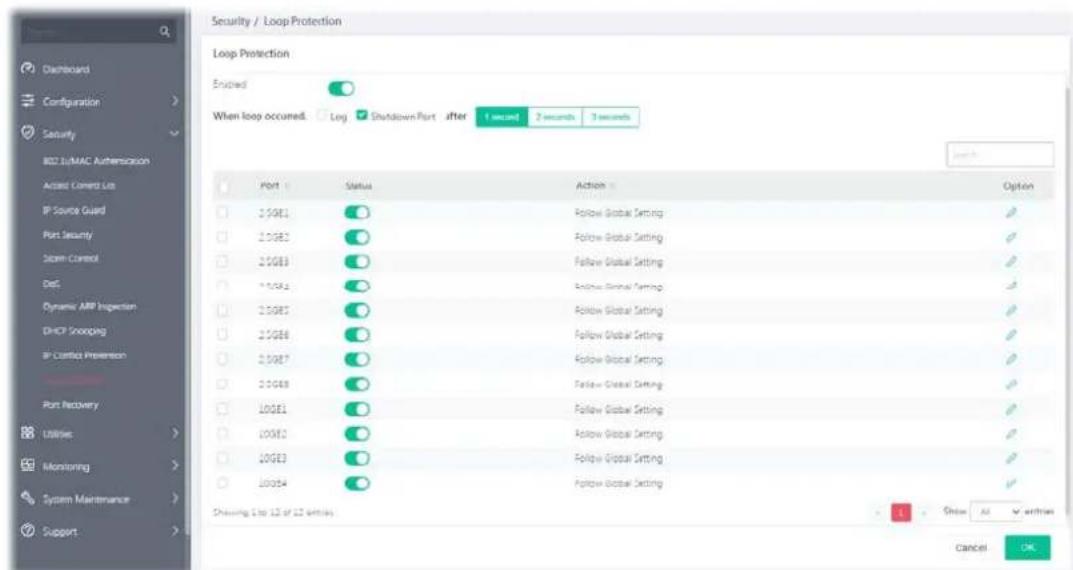
Task: Edit port 2.5GE1 with its pencil icon
Action: pyautogui.click(x=1011, y=213)
